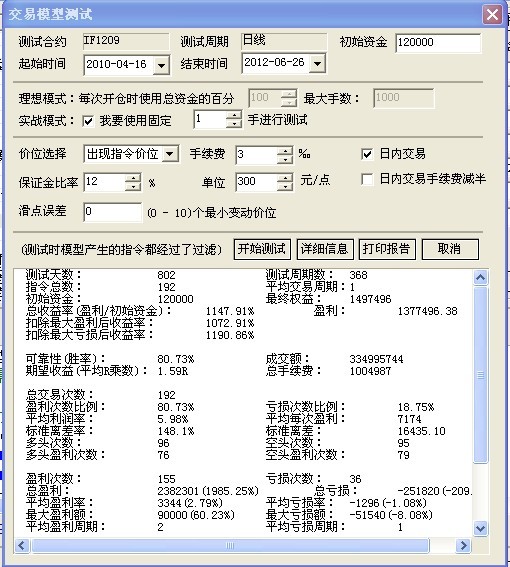This screenshot has width=510, height=567.
Task: Decrease the 单位 spinner value
Action: pos(285,186)
